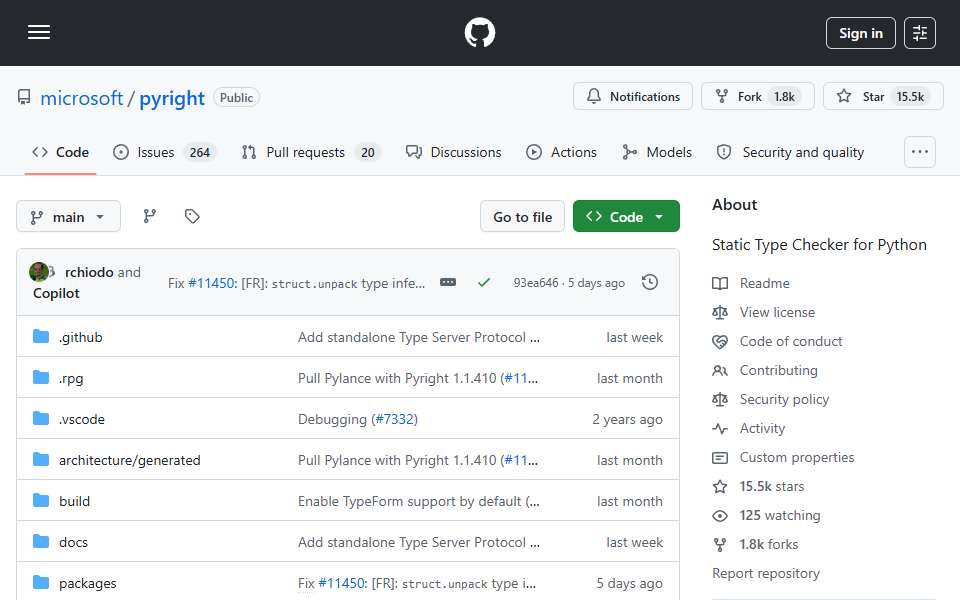Click the View license scale icon
This screenshot has width=960, height=600.
720,312
